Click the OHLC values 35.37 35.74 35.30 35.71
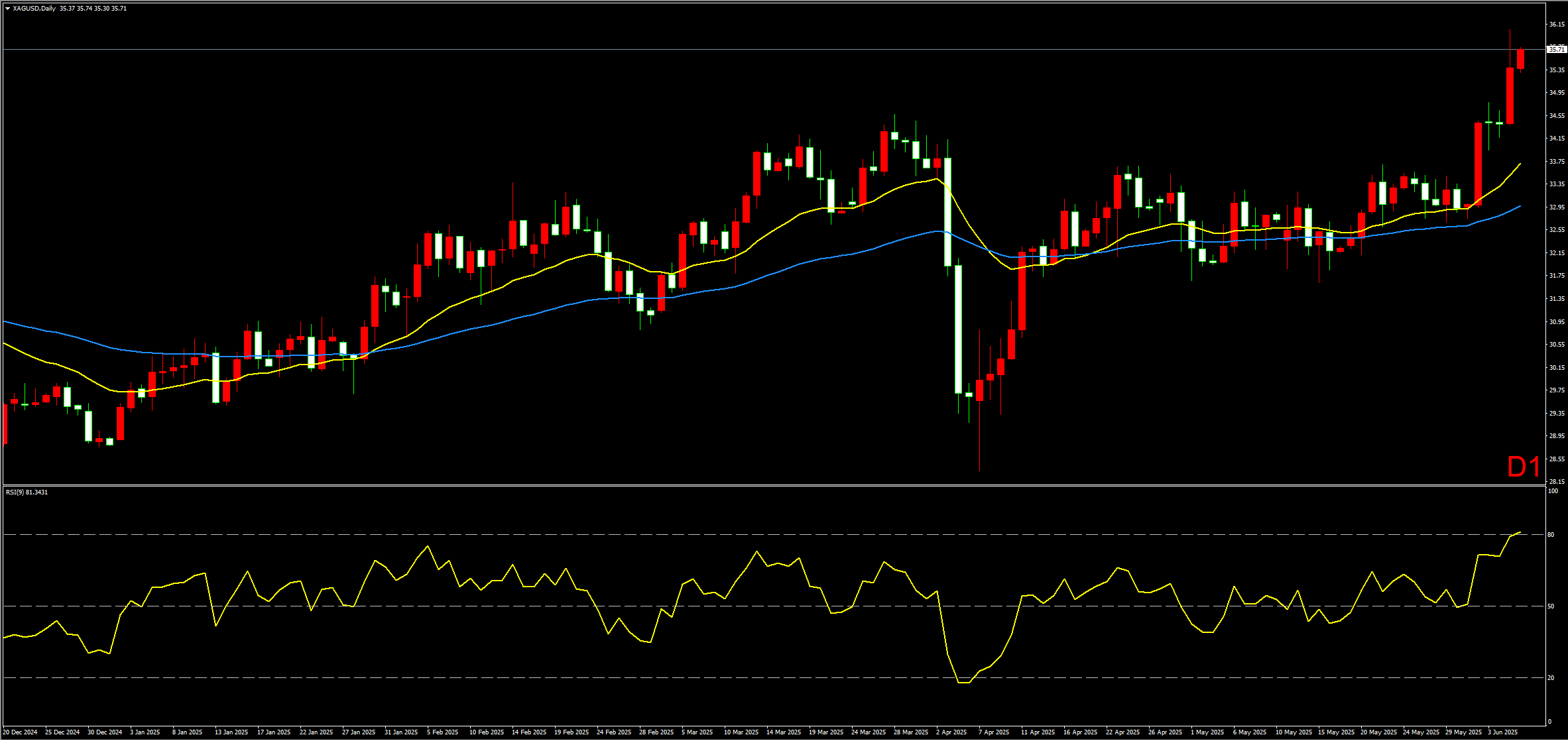 (x=93, y=9)
